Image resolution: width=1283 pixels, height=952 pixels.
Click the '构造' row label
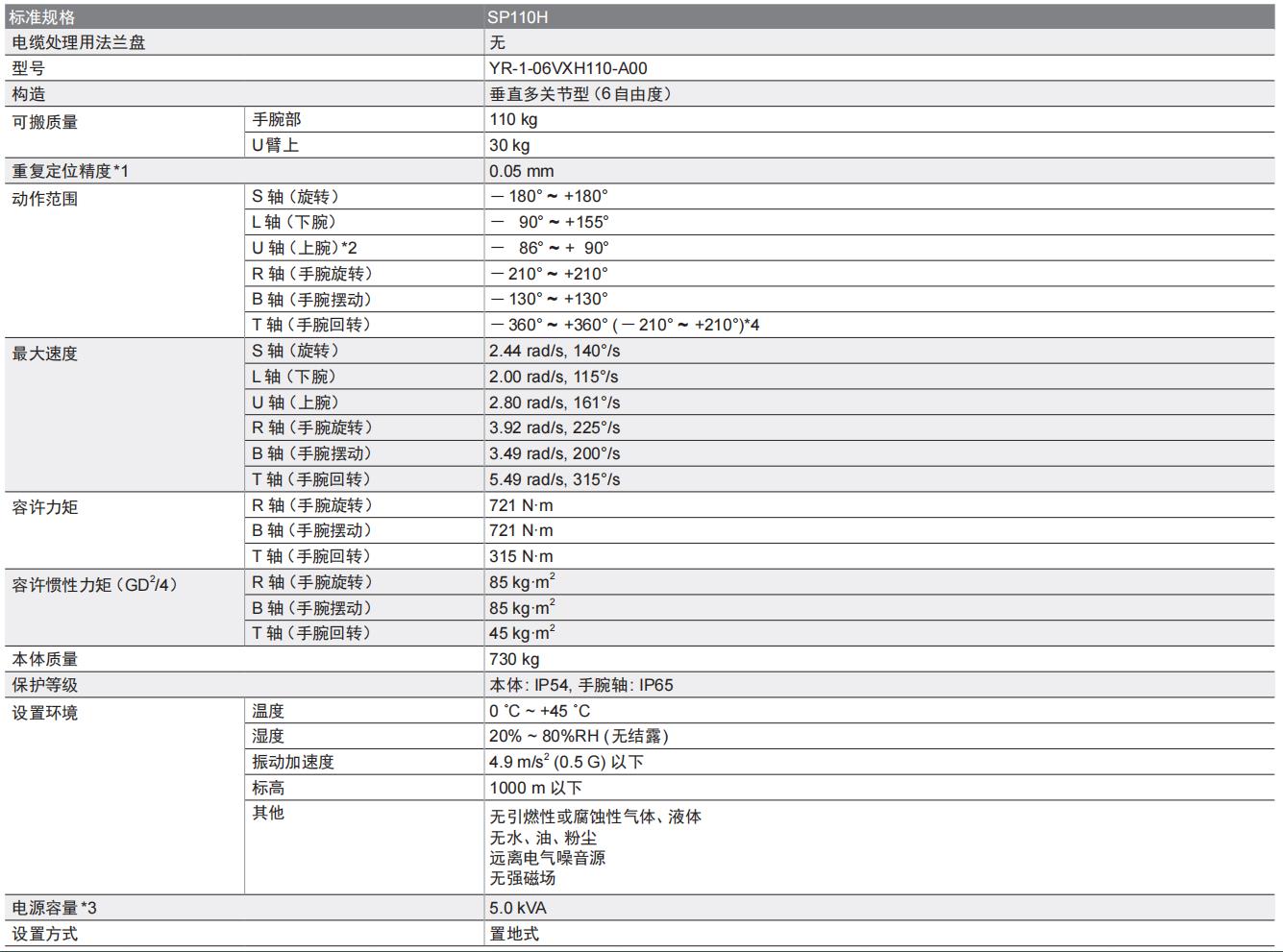28,94
